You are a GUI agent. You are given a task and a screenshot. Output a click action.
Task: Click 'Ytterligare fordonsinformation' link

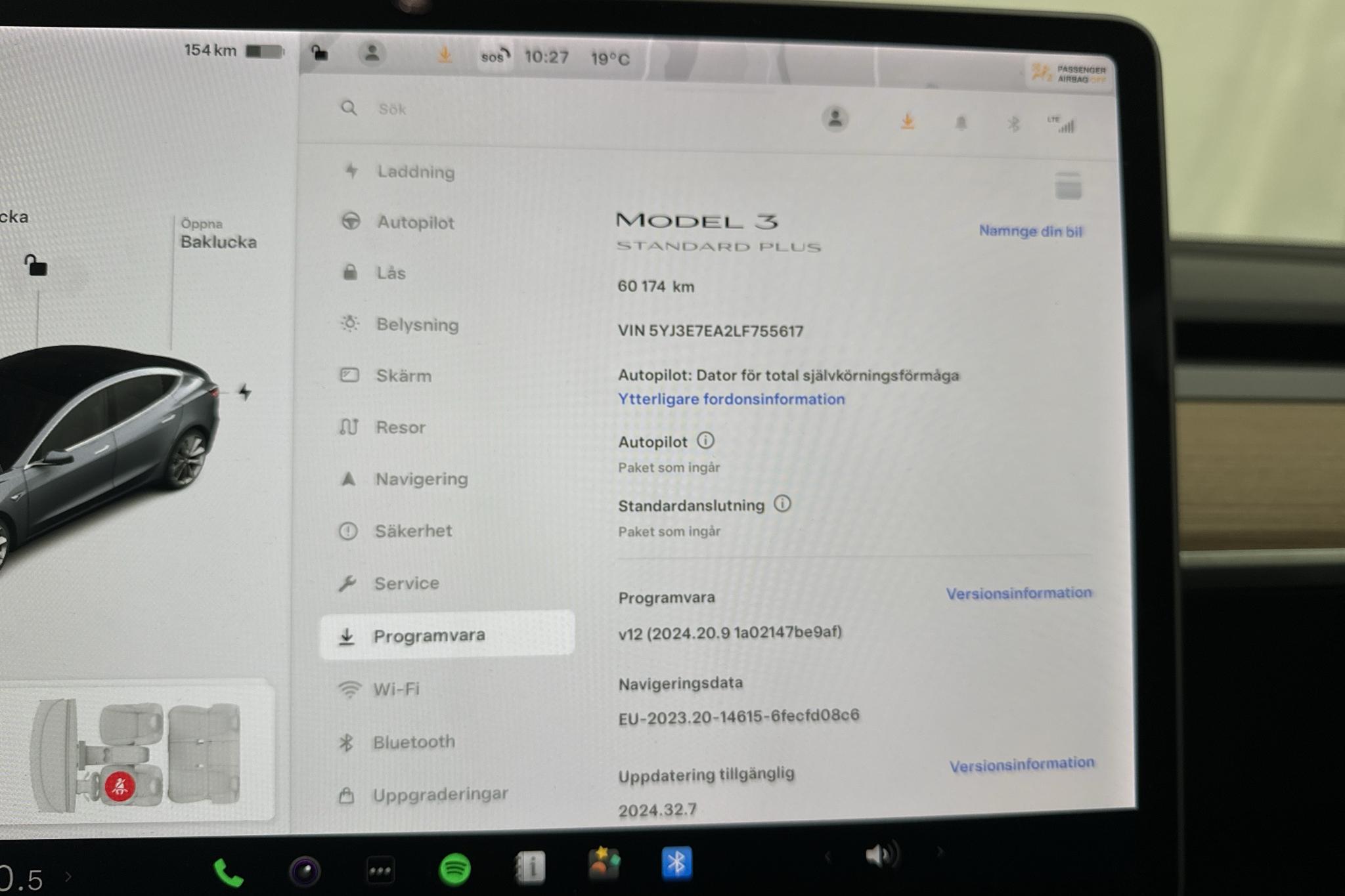(x=731, y=399)
